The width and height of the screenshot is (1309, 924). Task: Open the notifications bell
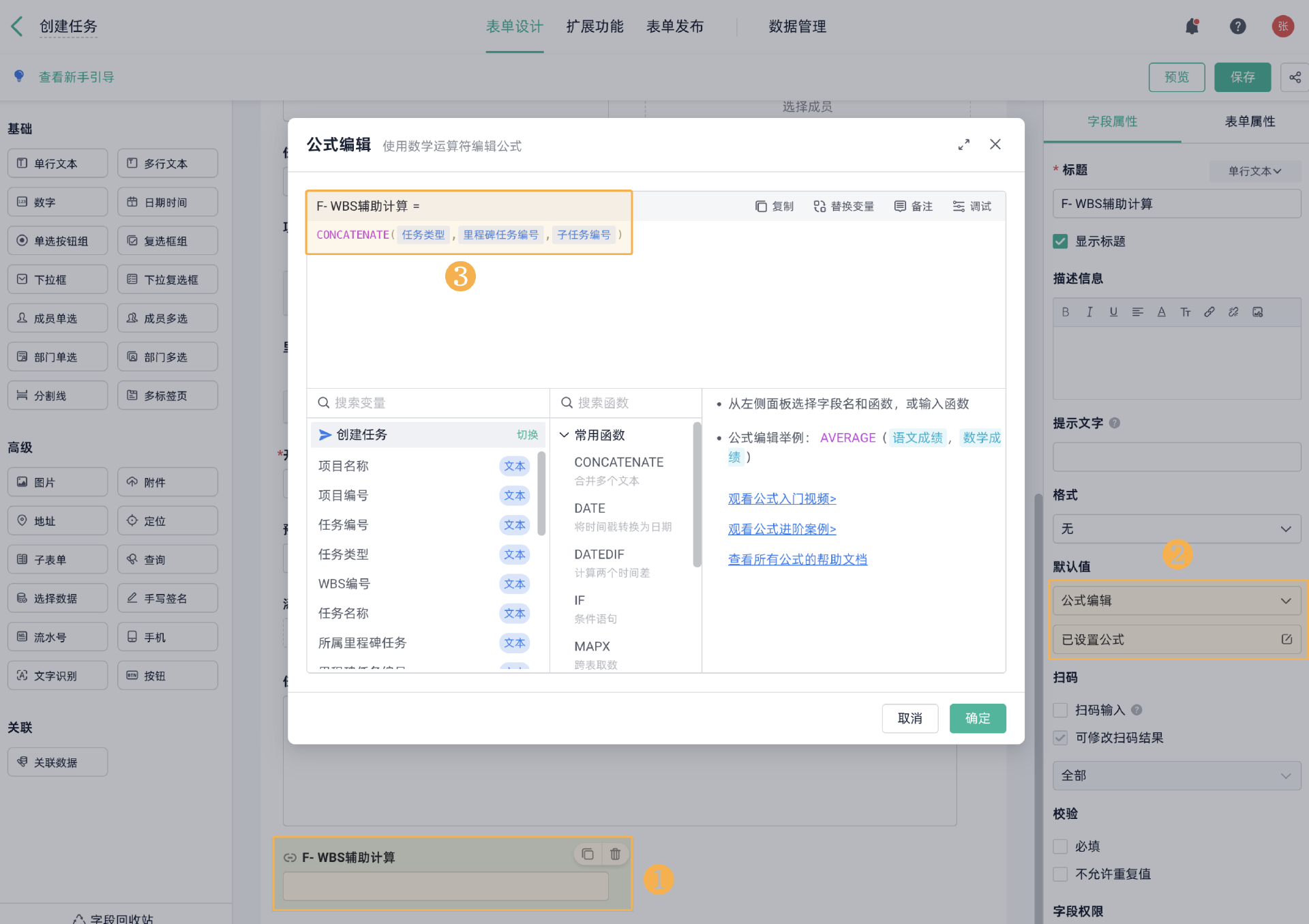1192,27
